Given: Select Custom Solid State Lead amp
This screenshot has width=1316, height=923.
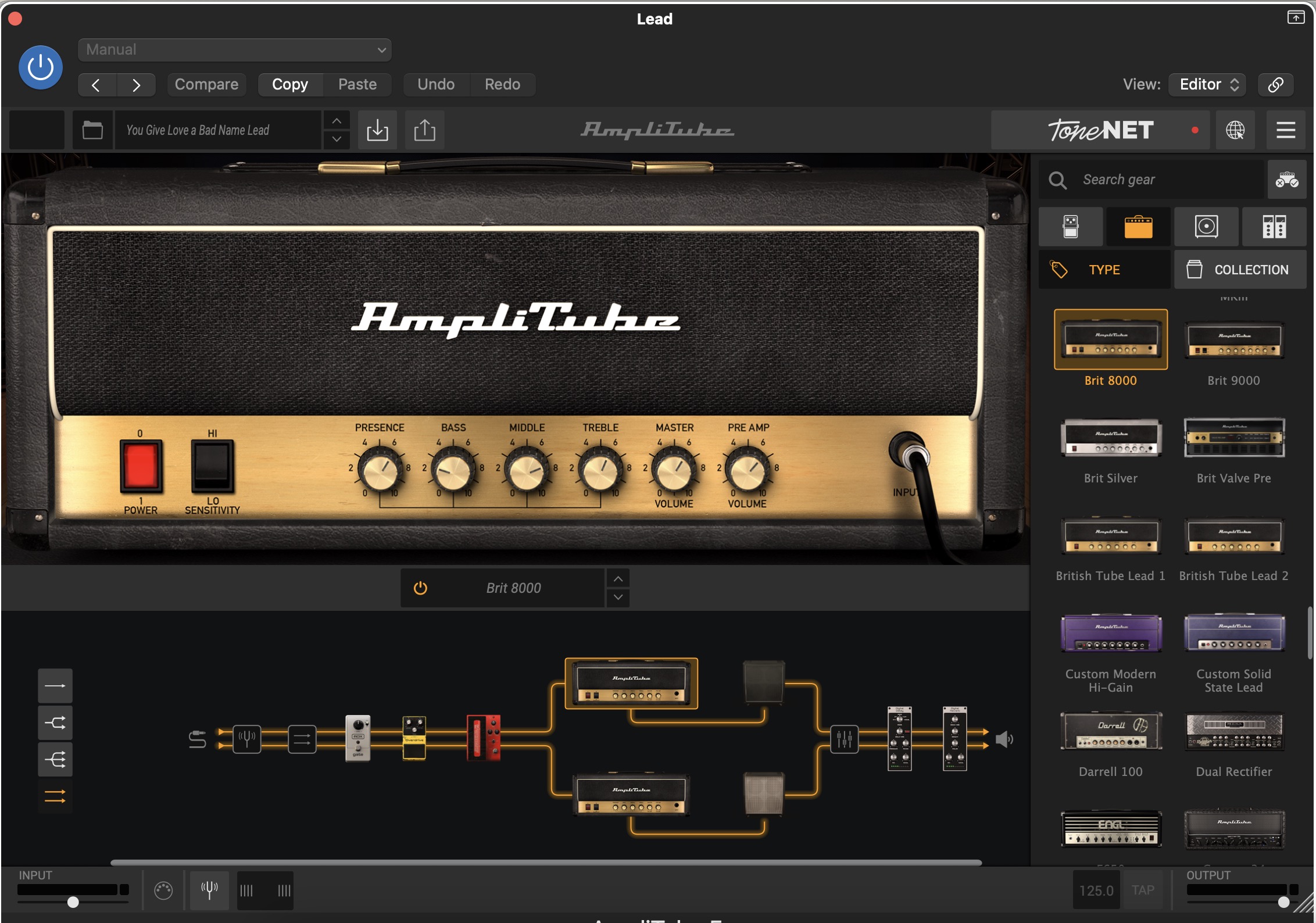Looking at the screenshot, I should (1234, 633).
